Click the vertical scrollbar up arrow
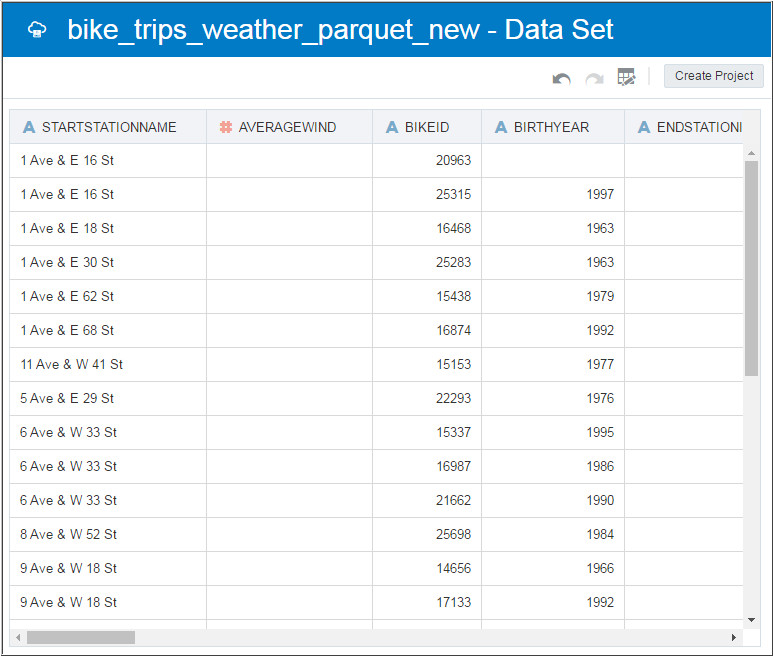Image resolution: width=773 pixels, height=656 pixels. [751, 151]
